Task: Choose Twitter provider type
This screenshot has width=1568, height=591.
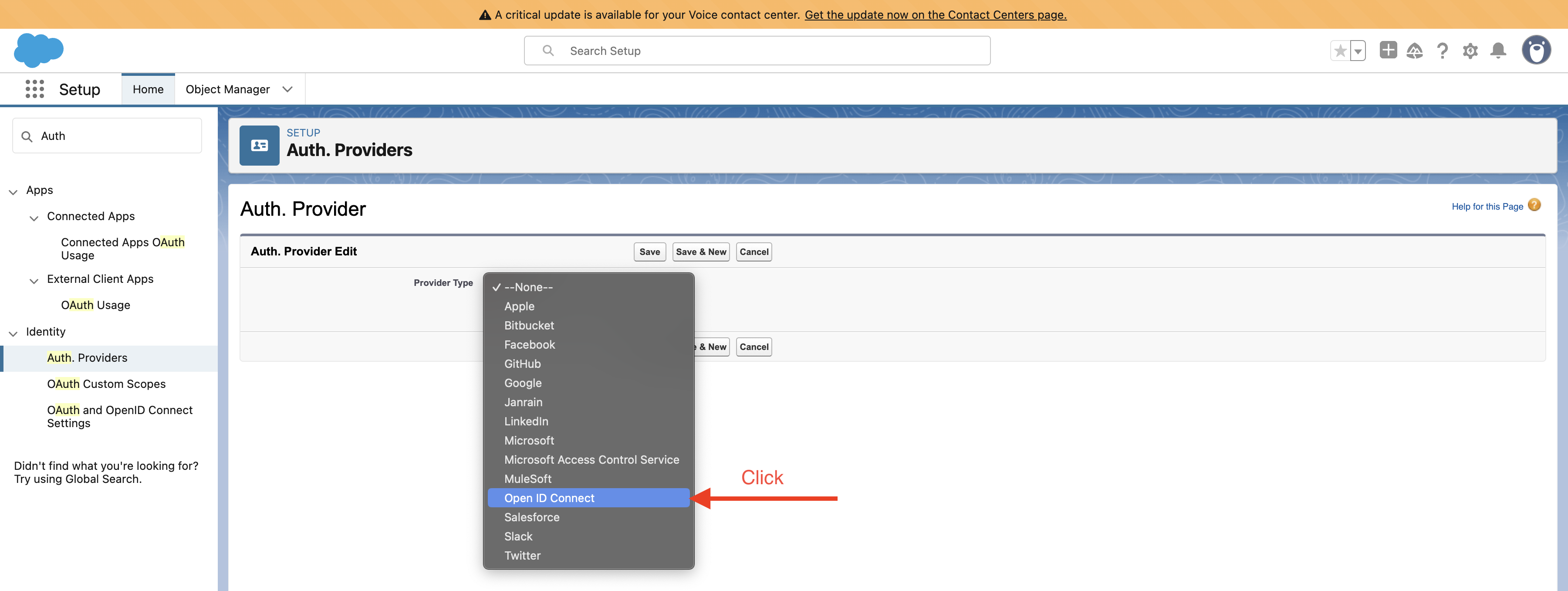Action: coord(588,556)
